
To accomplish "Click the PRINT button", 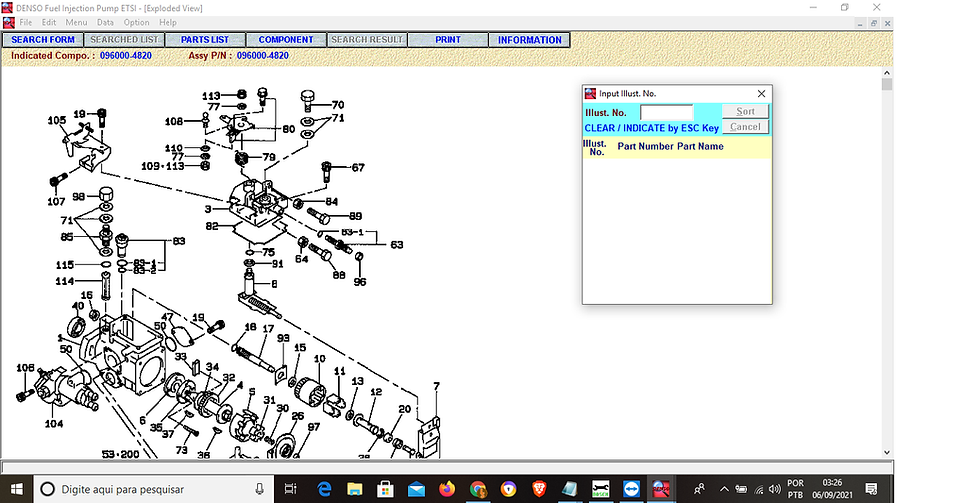I will pyautogui.click(x=448, y=39).
